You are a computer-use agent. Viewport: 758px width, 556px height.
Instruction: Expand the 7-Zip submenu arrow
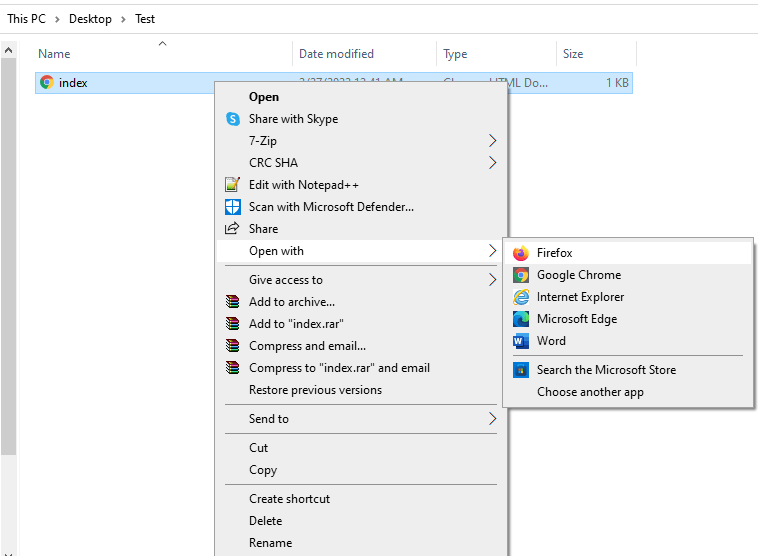[x=492, y=141]
